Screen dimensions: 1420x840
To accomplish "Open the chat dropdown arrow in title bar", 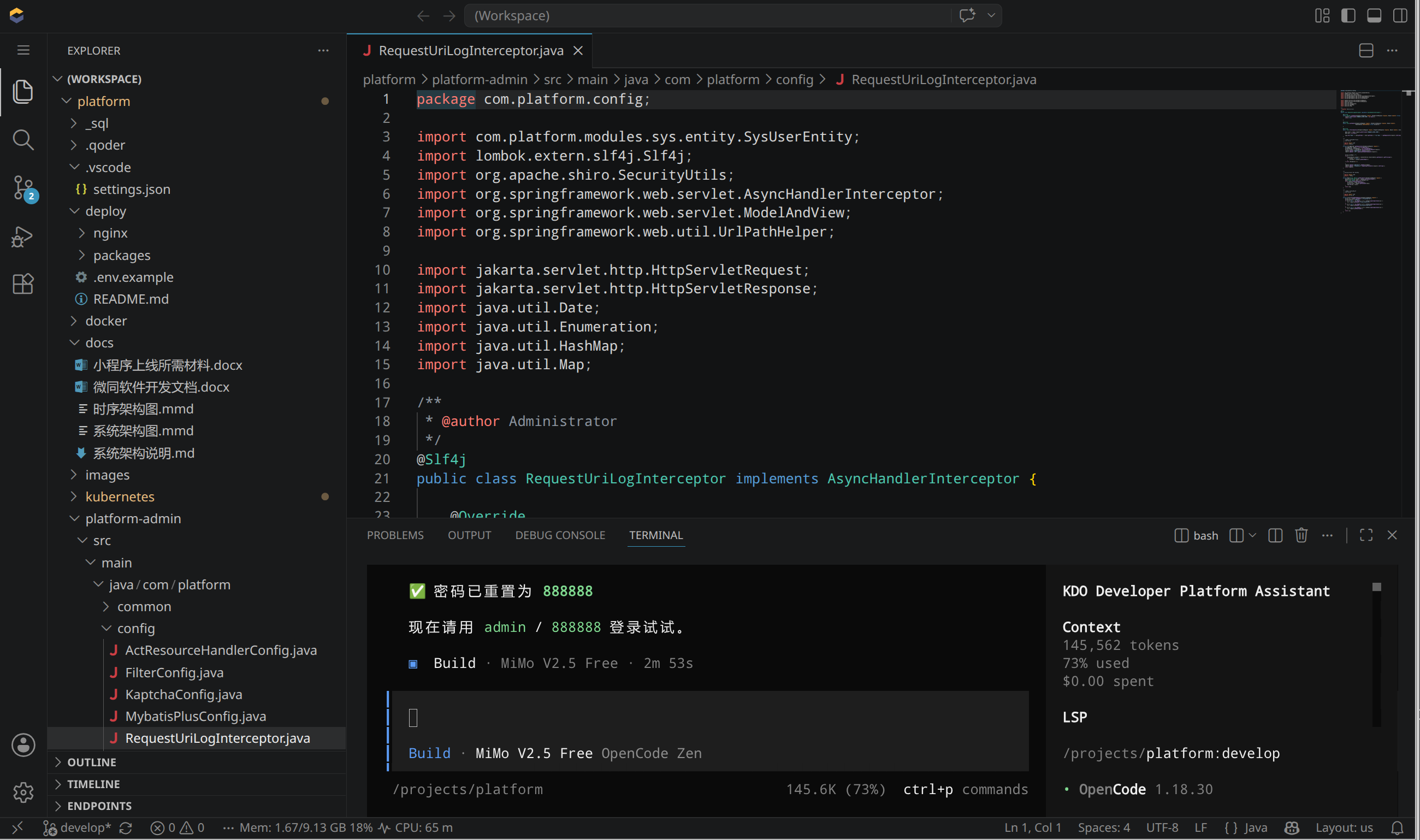I will (x=991, y=15).
